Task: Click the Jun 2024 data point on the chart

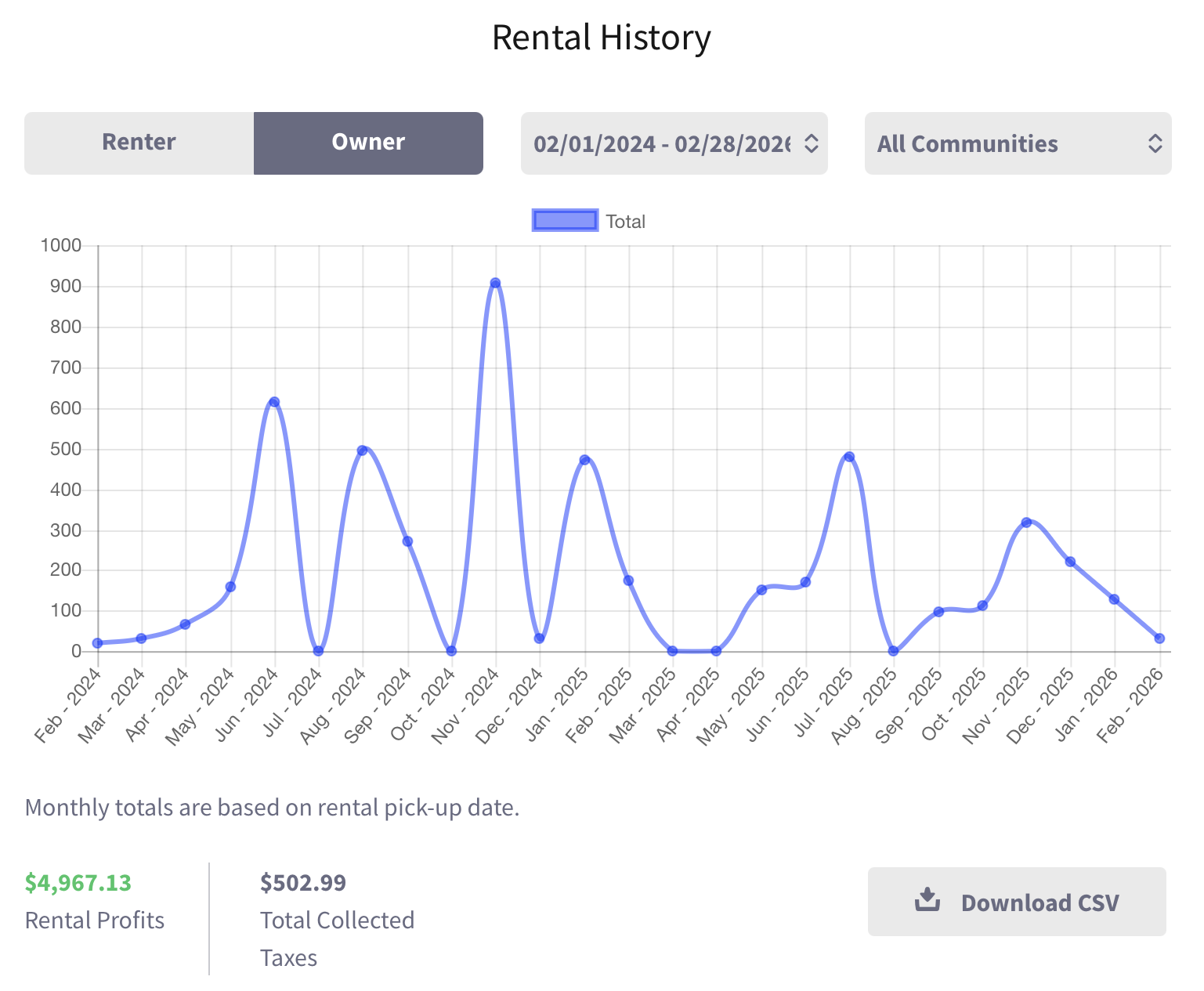Action: click(273, 400)
